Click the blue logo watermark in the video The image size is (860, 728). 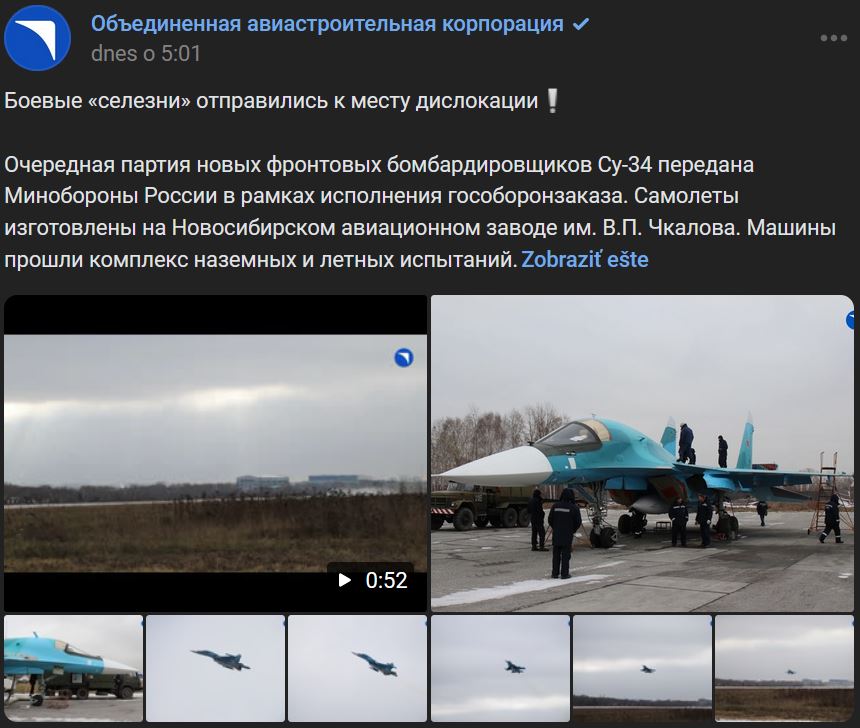pyautogui.click(x=404, y=358)
